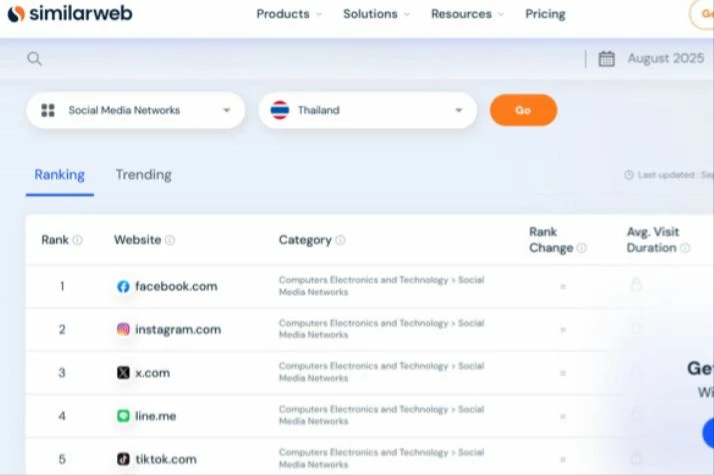
Task: Go to the Pricing page
Action: pos(545,14)
